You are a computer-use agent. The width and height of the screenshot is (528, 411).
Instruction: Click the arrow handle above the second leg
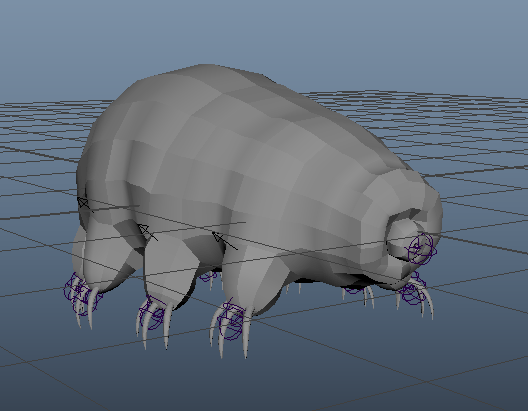click(x=147, y=232)
